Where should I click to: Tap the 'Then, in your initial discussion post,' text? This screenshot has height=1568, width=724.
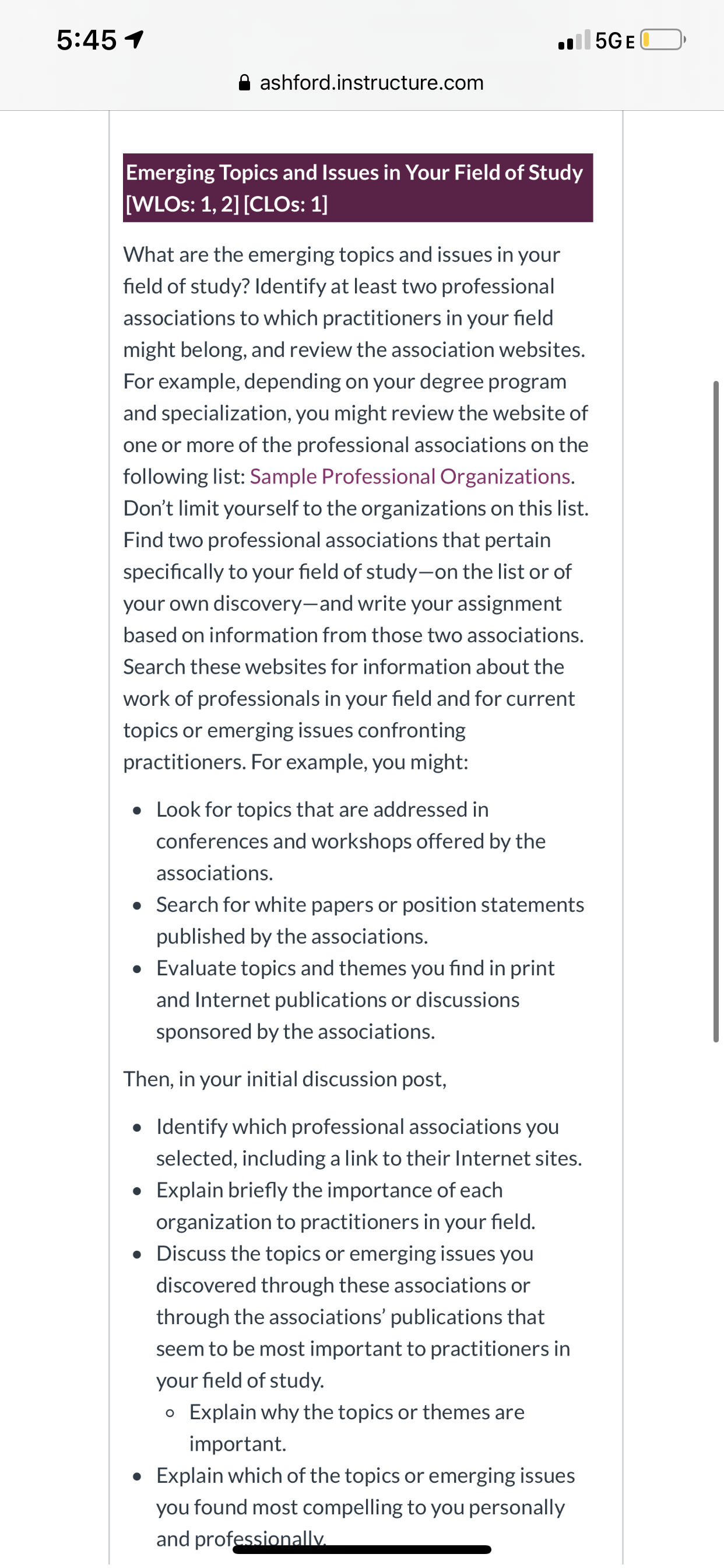[x=284, y=1079]
